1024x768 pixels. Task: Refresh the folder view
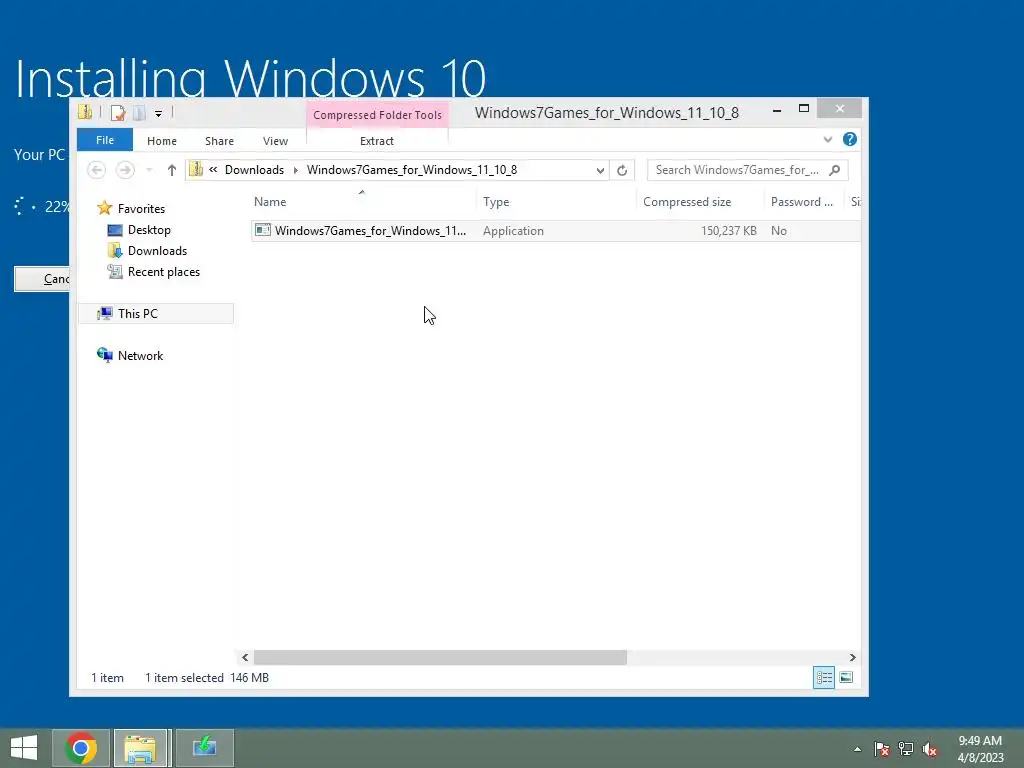pyautogui.click(x=622, y=170)
